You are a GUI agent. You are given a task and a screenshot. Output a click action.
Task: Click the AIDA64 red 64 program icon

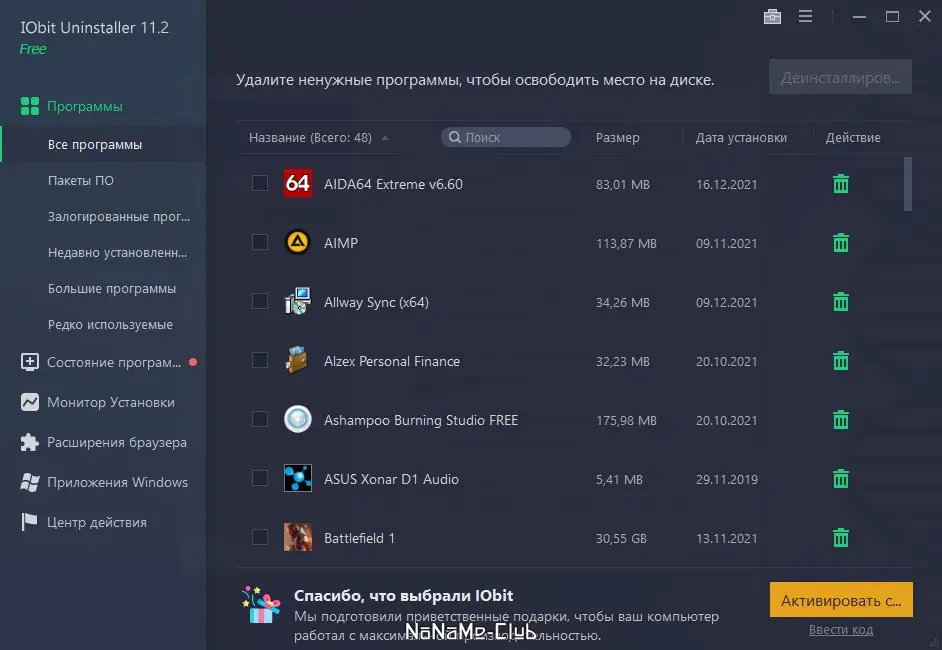(298, 183)
